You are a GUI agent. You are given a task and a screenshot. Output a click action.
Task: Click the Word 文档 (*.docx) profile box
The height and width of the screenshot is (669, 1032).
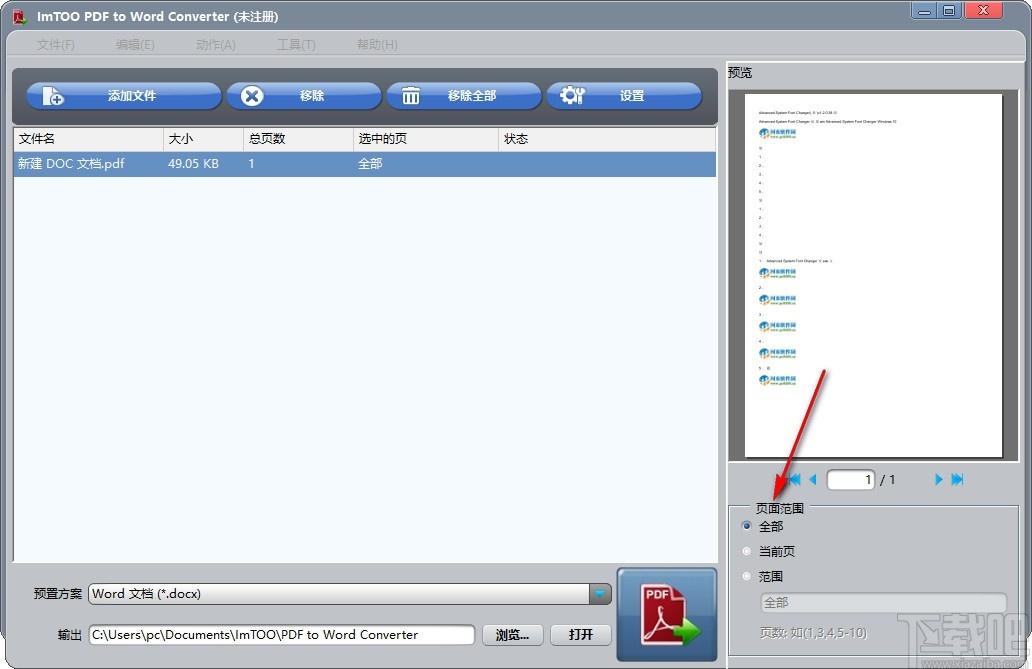[x=339, y=594]
